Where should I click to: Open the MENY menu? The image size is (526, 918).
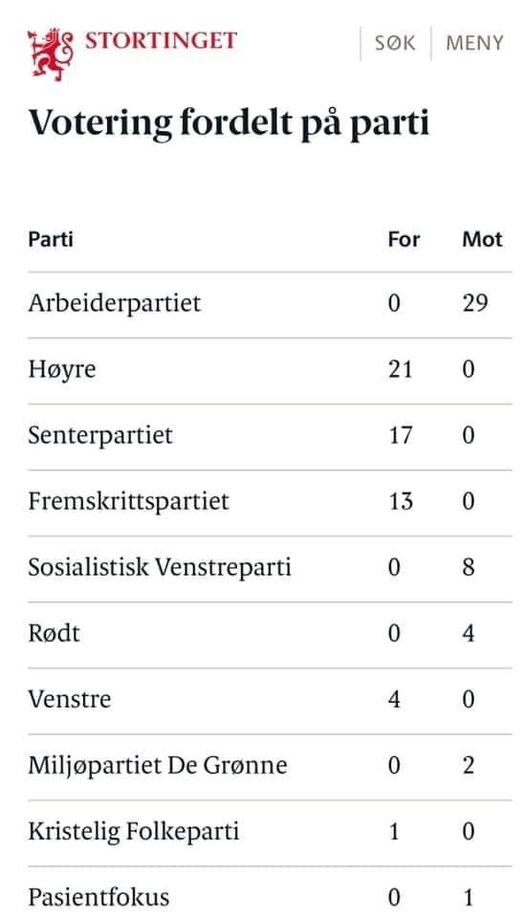(474, 43)
